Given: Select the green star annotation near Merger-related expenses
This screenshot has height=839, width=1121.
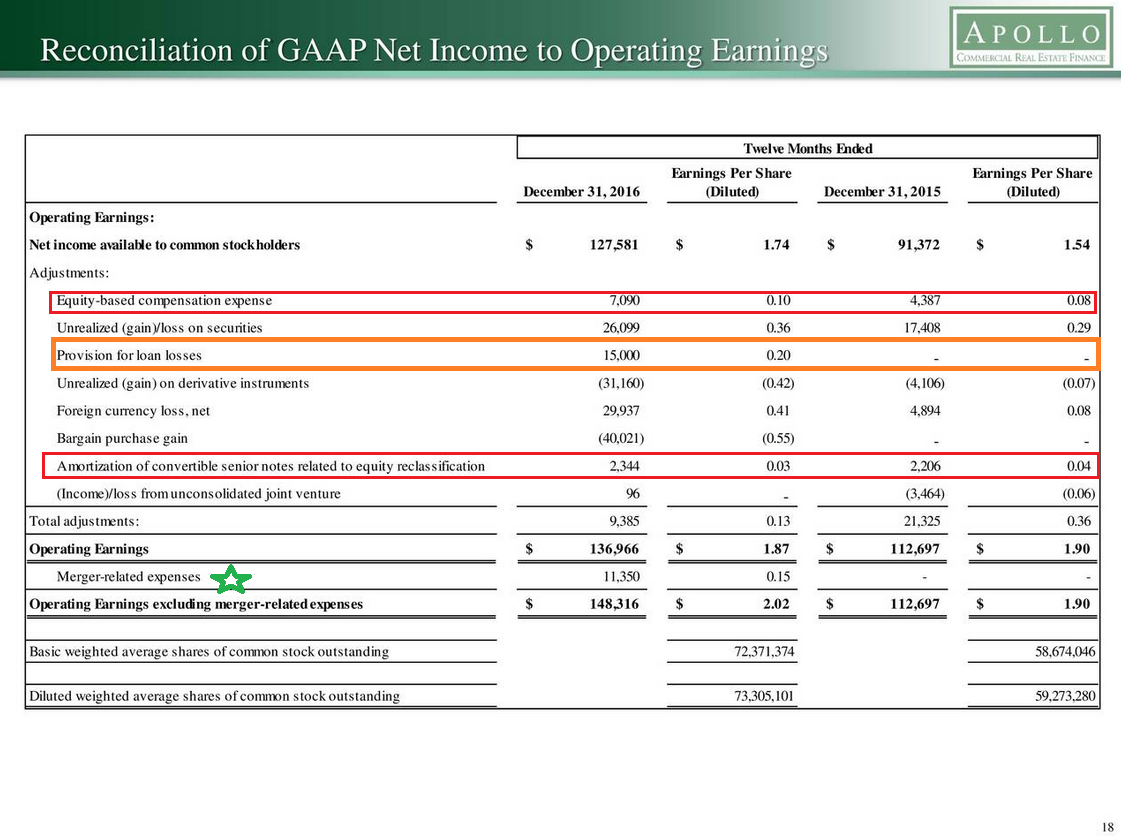Looking at the screenshot, I should coord(232,578).
